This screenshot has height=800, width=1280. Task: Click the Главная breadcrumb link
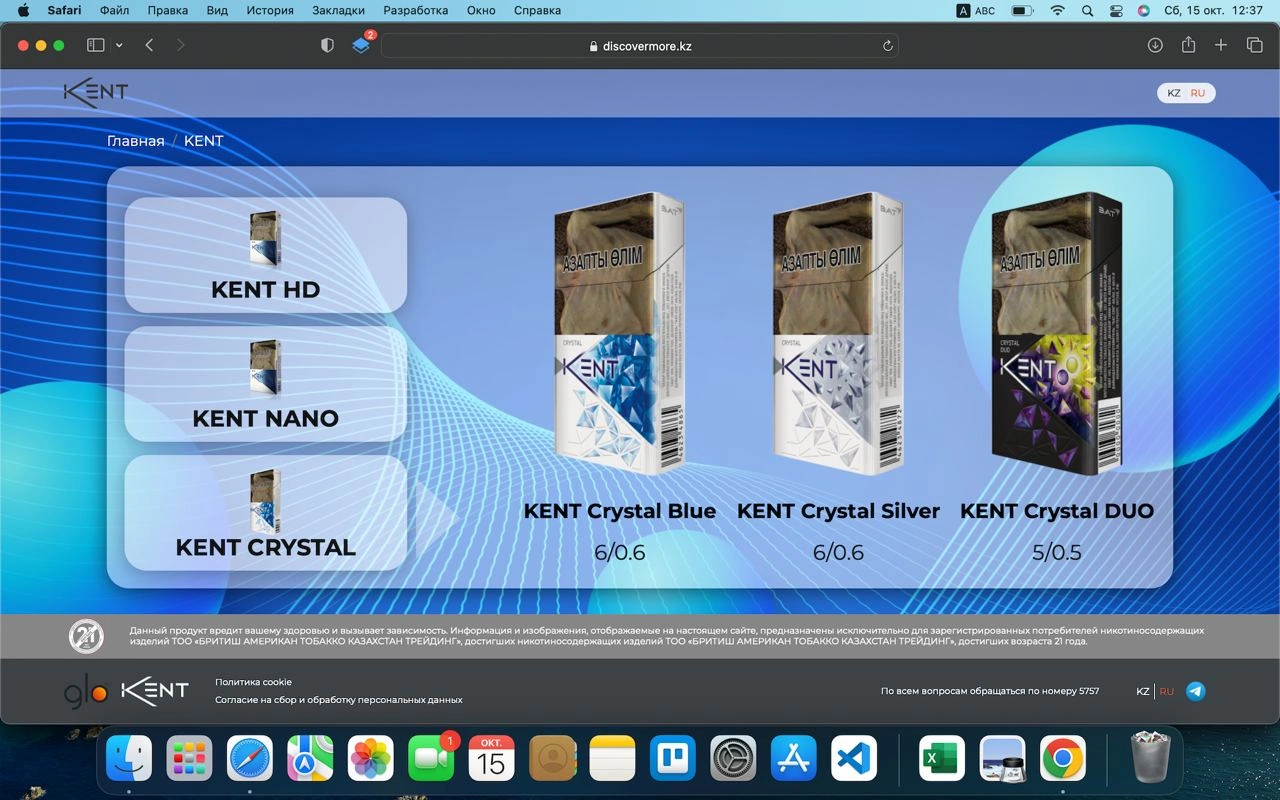coord(135,141)
